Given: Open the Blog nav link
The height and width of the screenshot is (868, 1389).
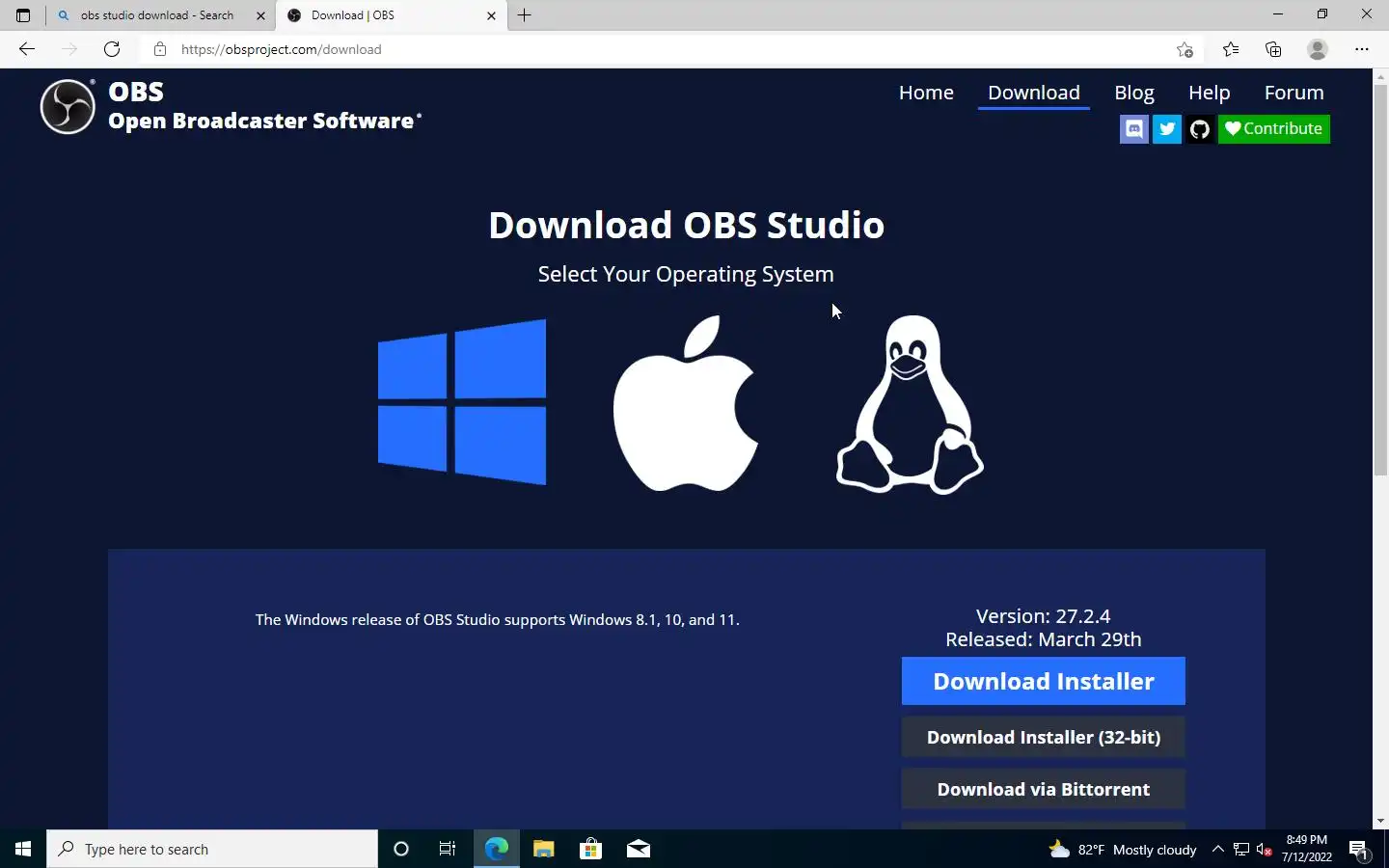Looking at the screenshot, I should coord(1134,93).
